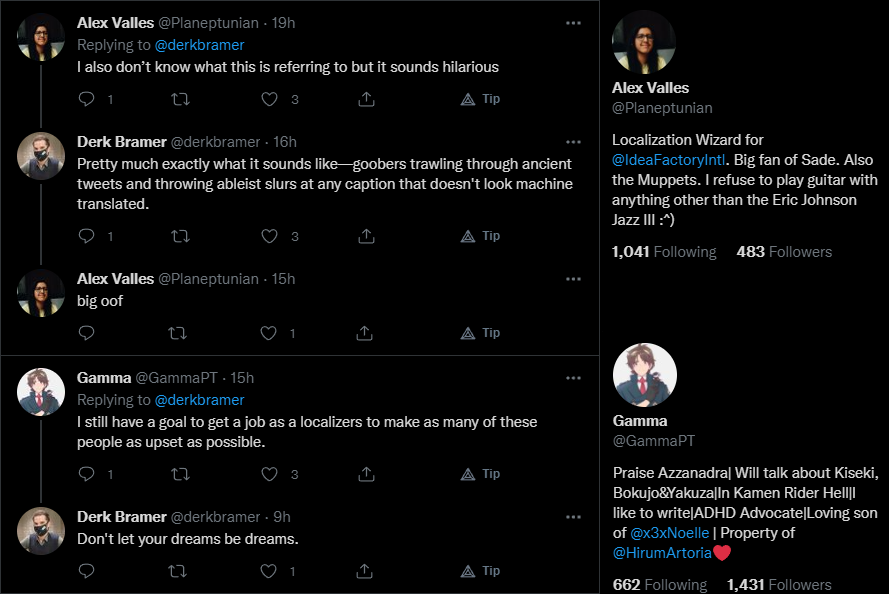889x594 pixels.
Task: Reply to Alex Valles' 19h tweet
Action: [x=86, y=99]
